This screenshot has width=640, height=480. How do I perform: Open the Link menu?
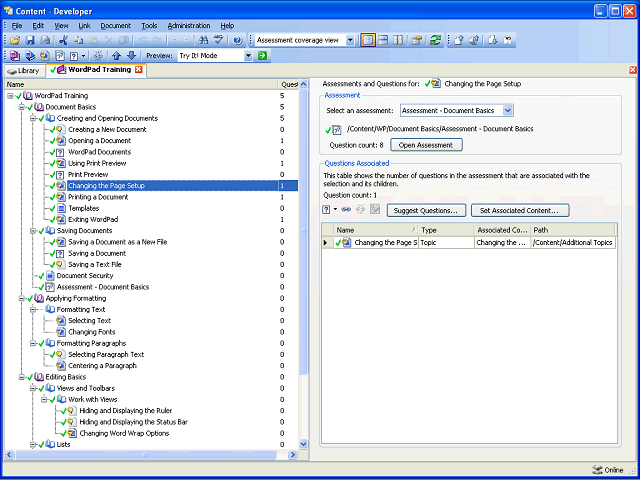84,26
